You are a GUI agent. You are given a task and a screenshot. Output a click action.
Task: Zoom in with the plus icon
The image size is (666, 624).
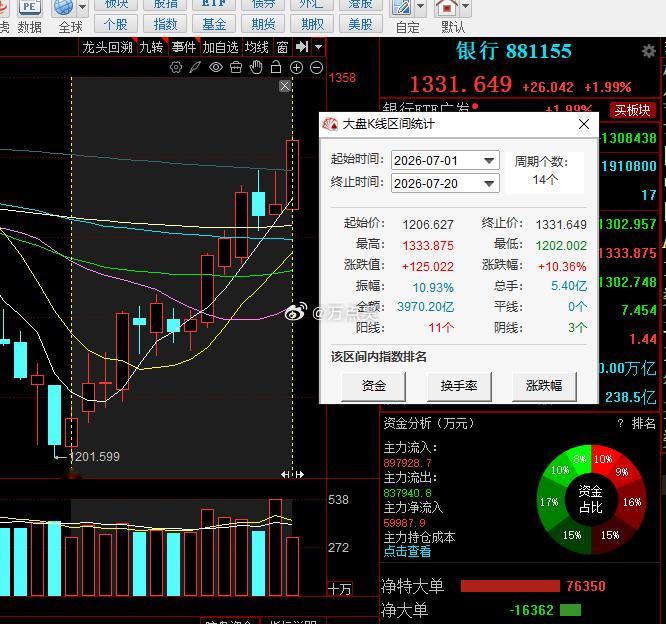point(296,67)
